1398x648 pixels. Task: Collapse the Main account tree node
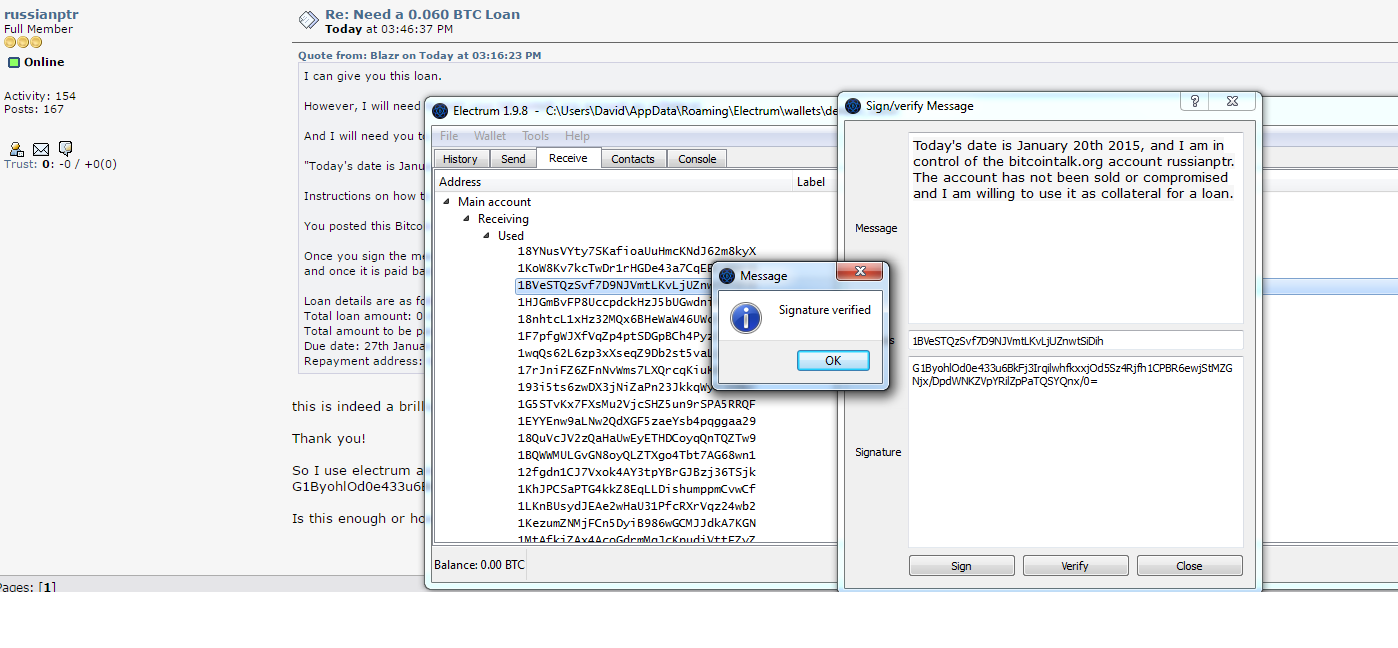447,202
